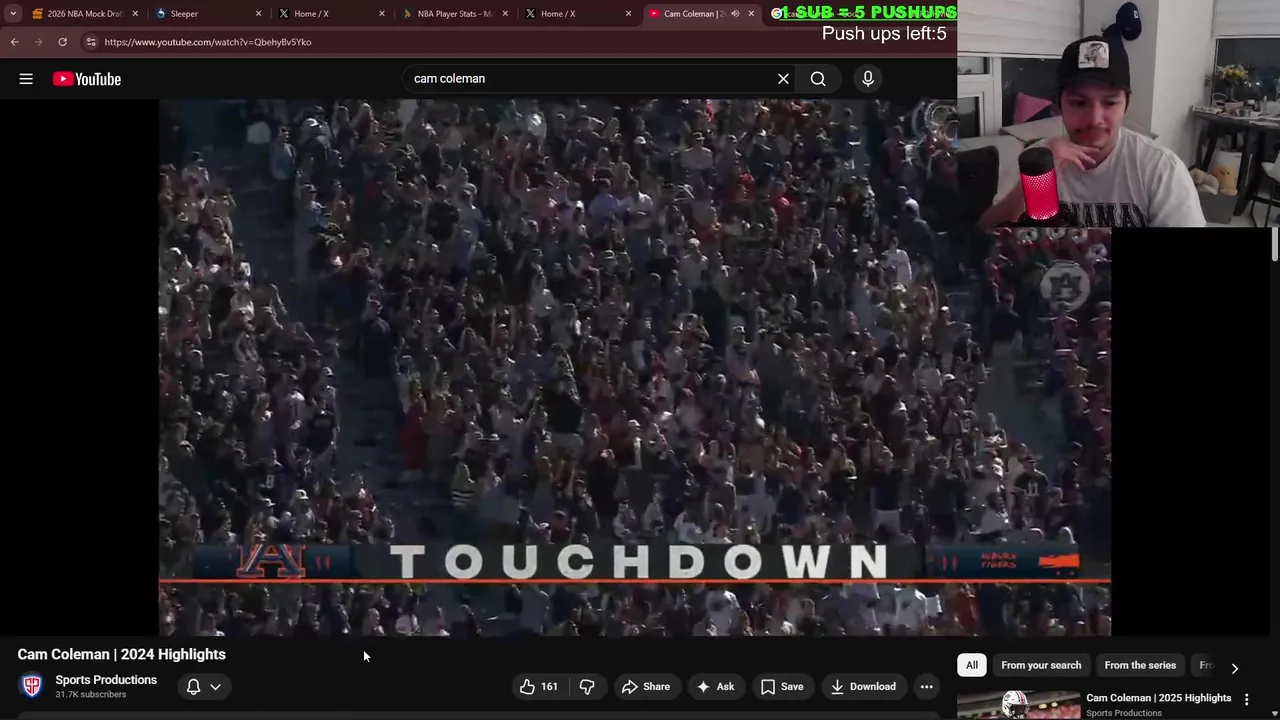Select the 'From your search' chip
Viewport: 1280px width, 720px height.
[x=1041, y=665]
